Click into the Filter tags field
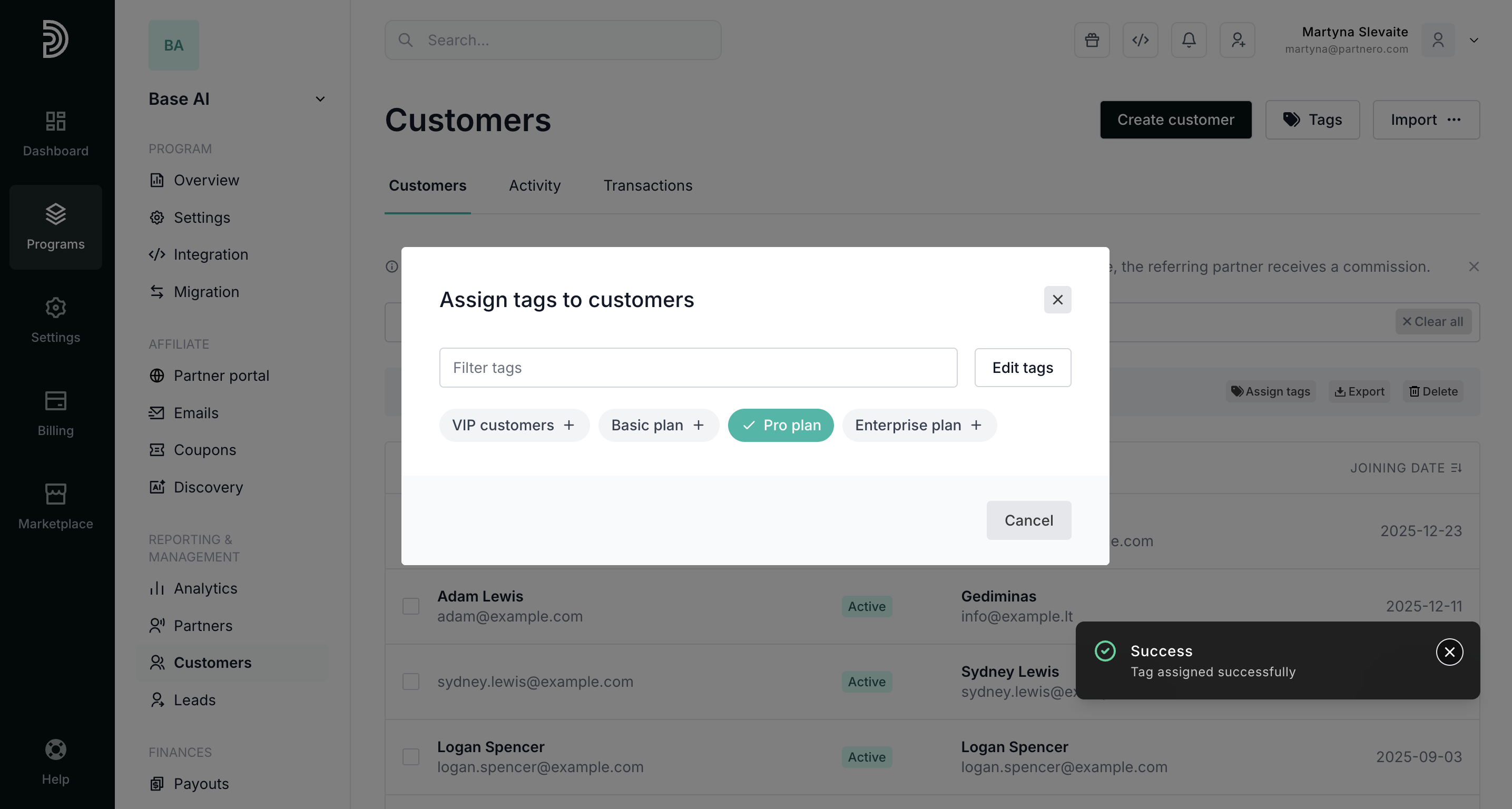 [698, 368]
